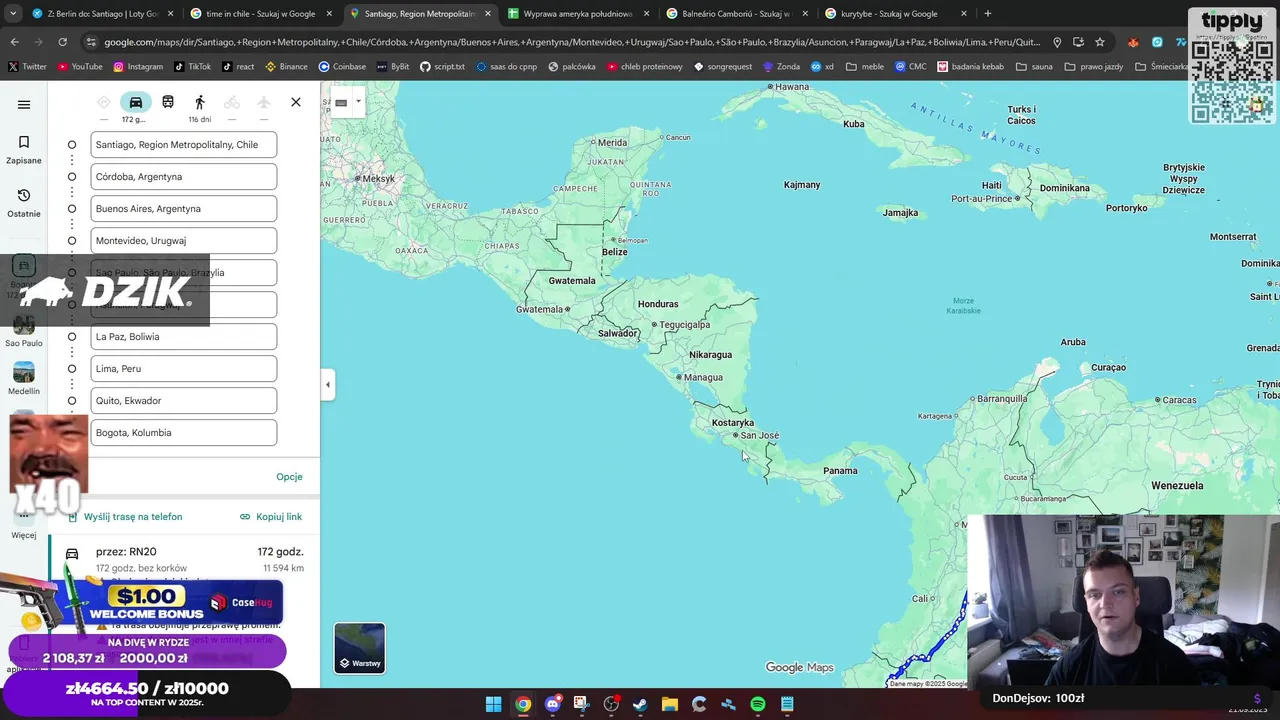Open keyboard input tools dropdown arrow
1280x720 pixels.
pyautogui.click(x=358, y=102)
